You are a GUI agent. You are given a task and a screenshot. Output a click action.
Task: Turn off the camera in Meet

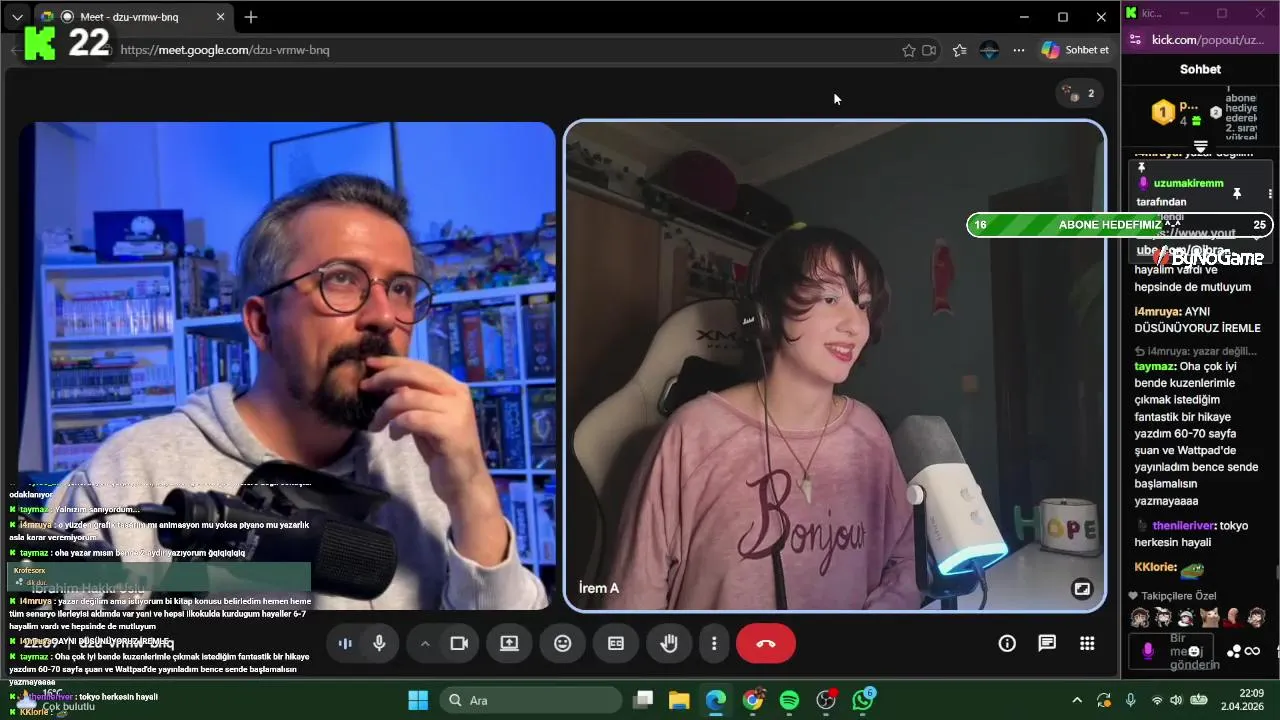coord(459,644)
